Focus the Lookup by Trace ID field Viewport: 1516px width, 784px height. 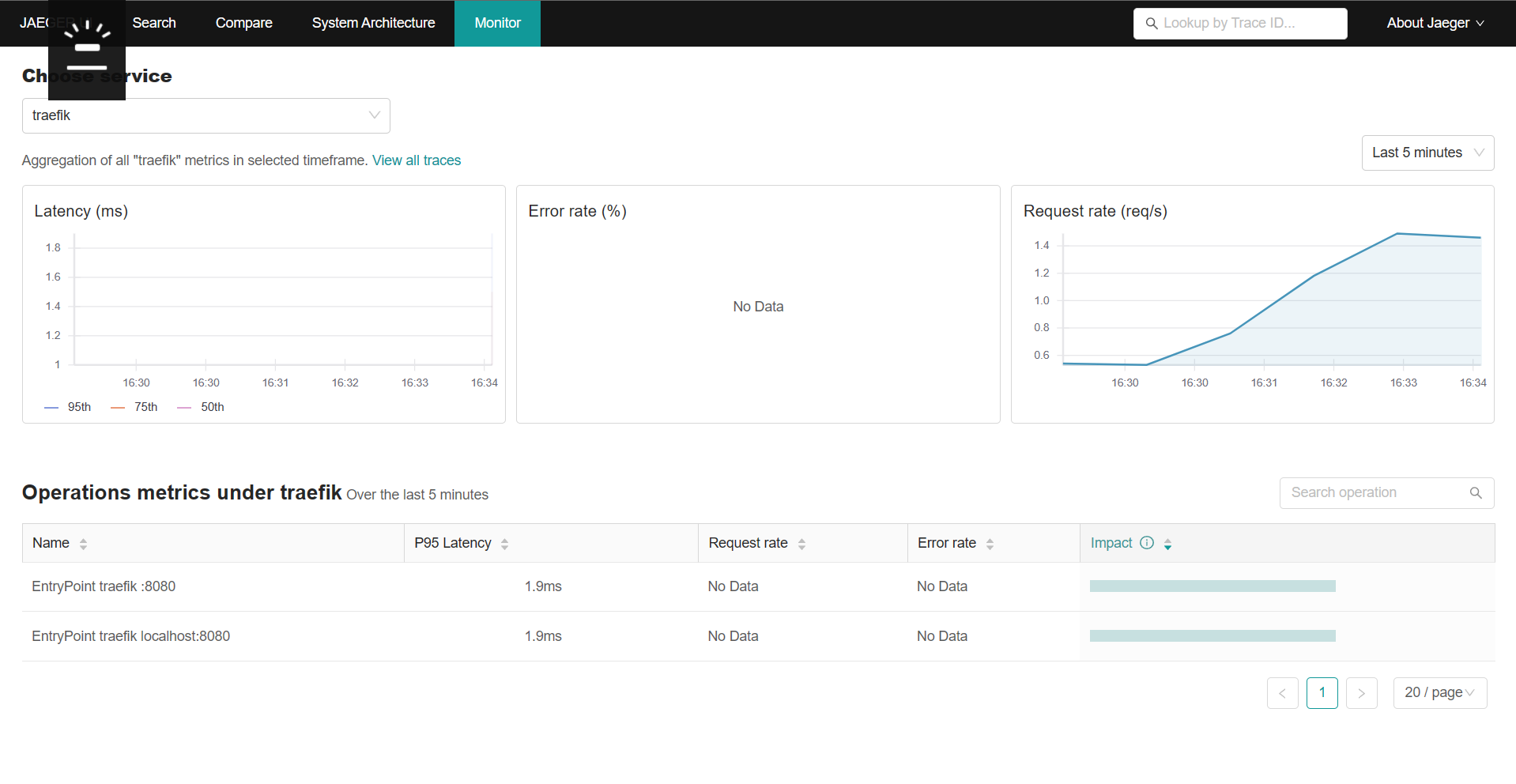(1240, 23)
